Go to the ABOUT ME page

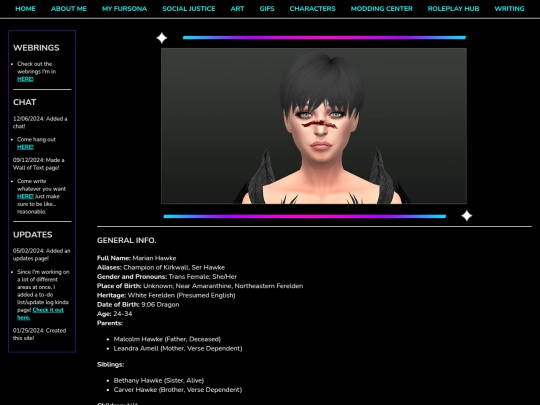click(69, 9)
